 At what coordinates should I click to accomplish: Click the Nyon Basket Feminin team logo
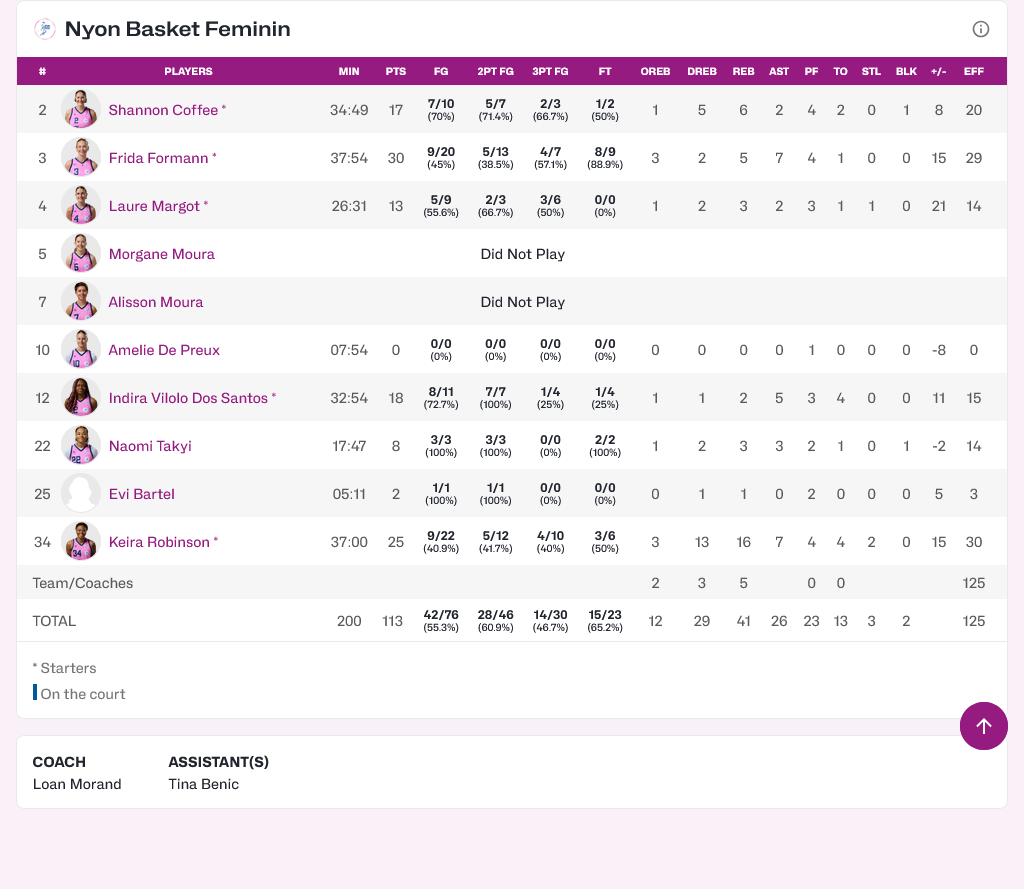click(x=45, y=29)
